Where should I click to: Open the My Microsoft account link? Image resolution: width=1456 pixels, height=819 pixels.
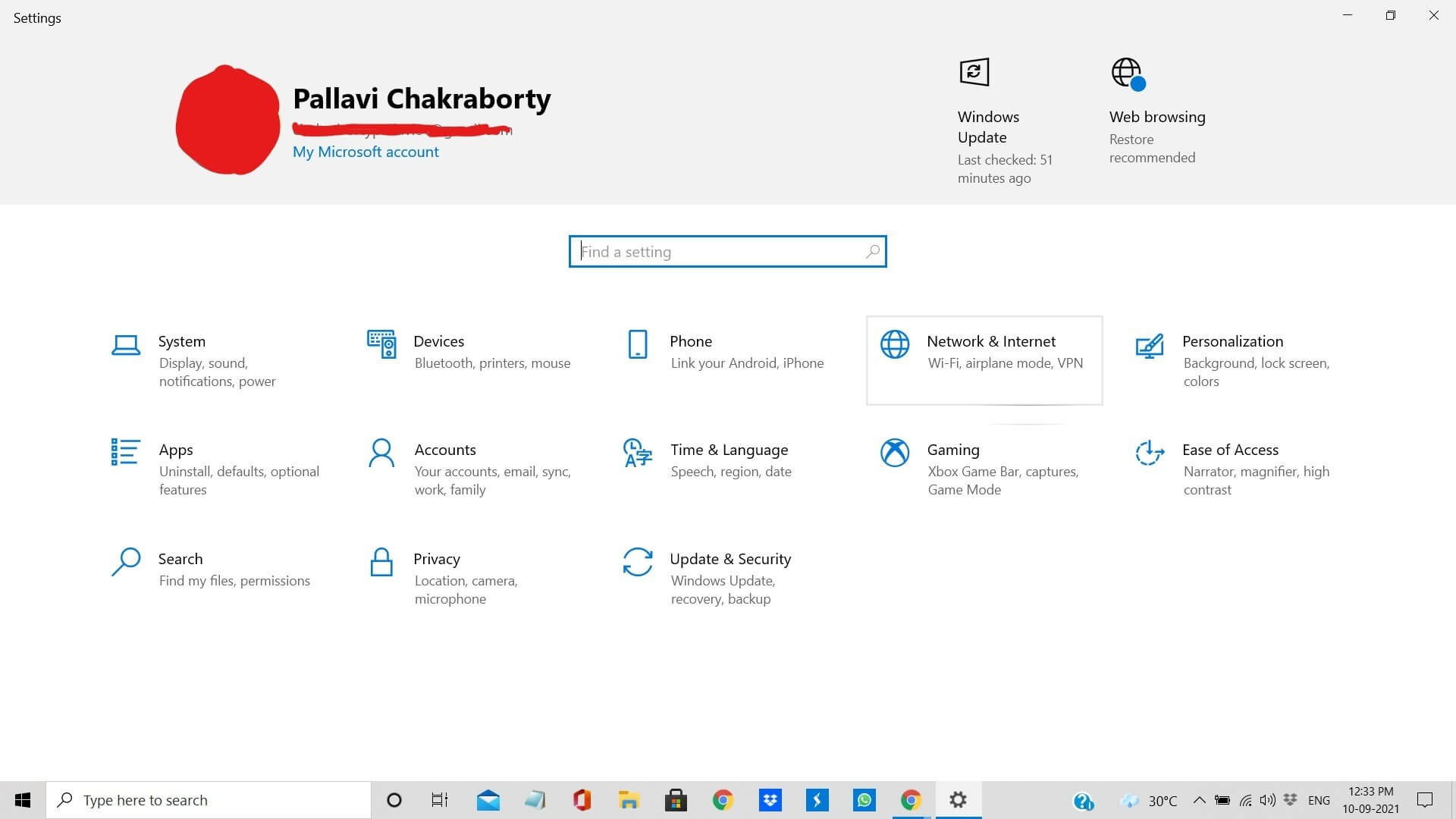coord(366,152)
